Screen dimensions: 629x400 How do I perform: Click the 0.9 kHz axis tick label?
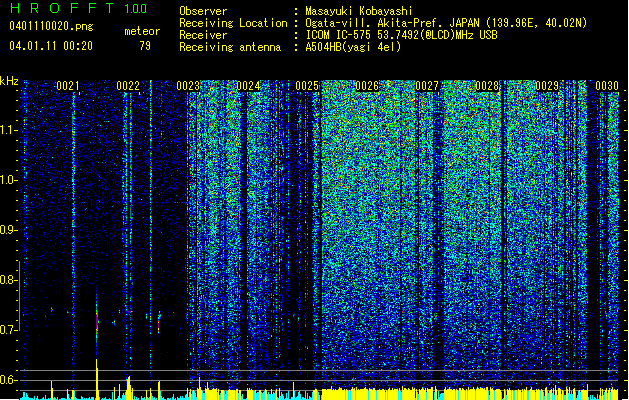tap(8, 230)
